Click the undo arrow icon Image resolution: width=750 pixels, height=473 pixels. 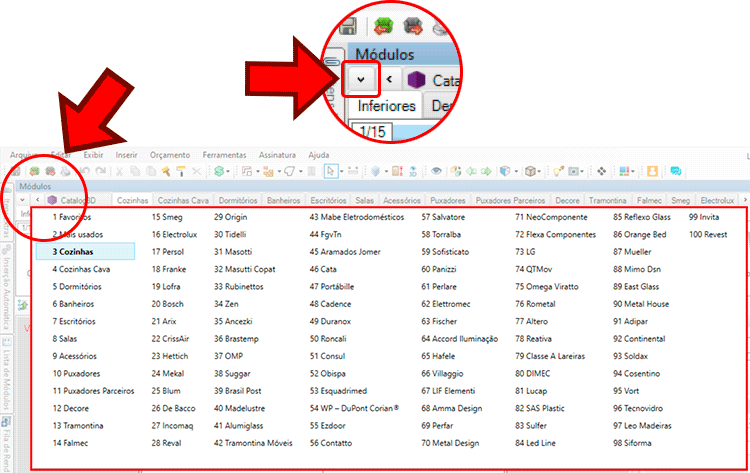tap(84, 171)
